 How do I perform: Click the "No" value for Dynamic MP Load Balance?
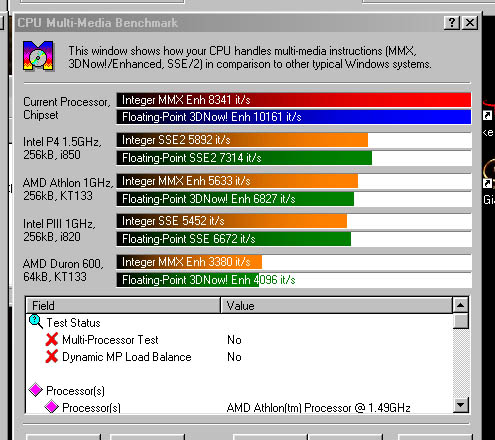tap(234, 357)
